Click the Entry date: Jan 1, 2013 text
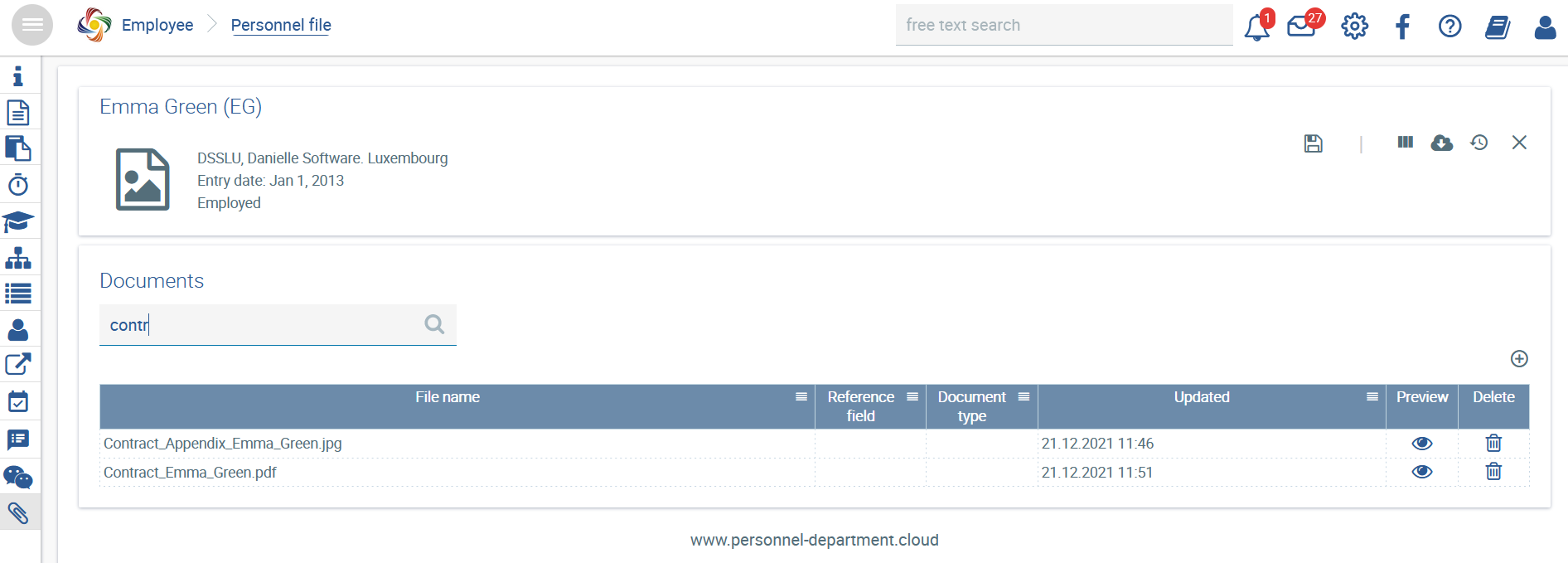Viewport: 1568px width, 563px height. [270, 181]
